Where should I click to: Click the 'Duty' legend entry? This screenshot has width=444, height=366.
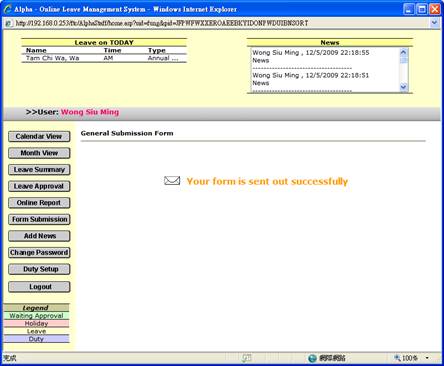tap(36, 339)
